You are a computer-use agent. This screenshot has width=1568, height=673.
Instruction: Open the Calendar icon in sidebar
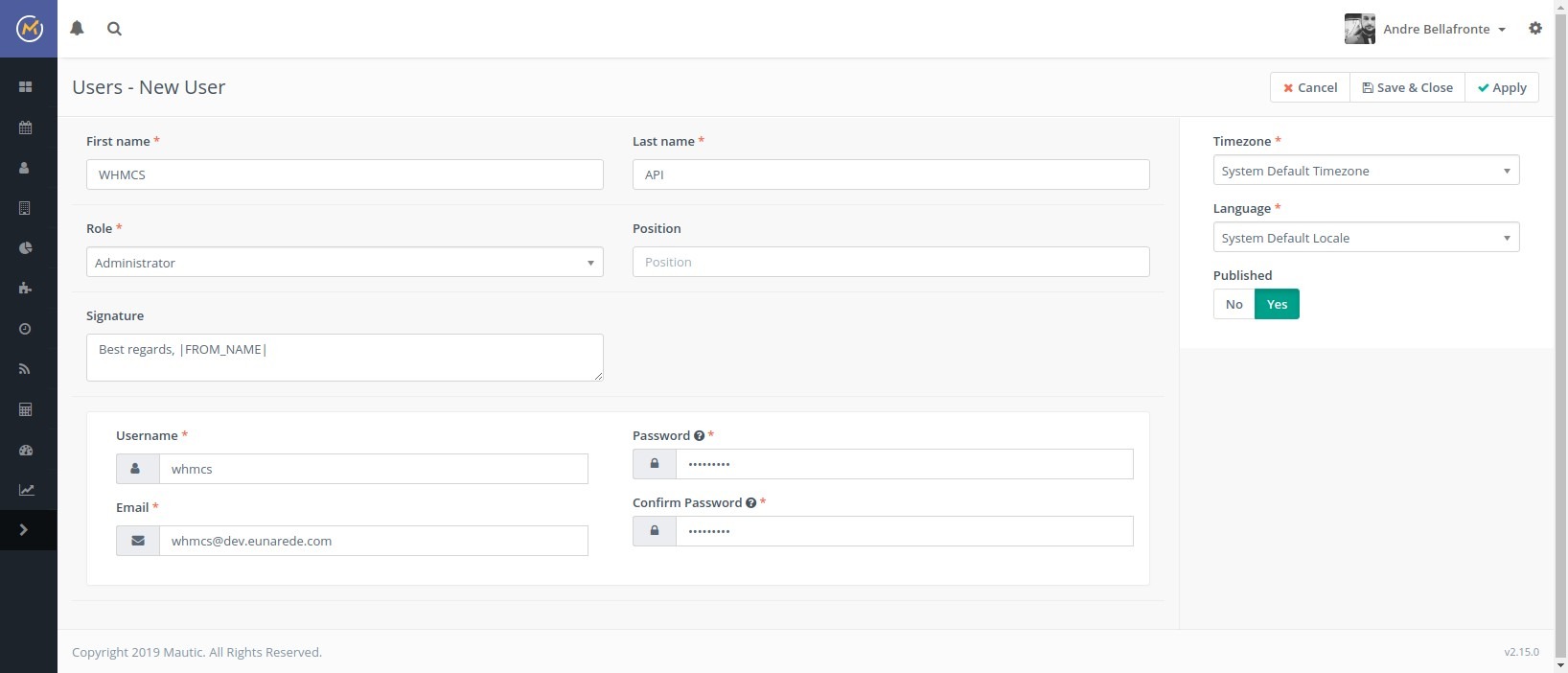tap(26, 128)
